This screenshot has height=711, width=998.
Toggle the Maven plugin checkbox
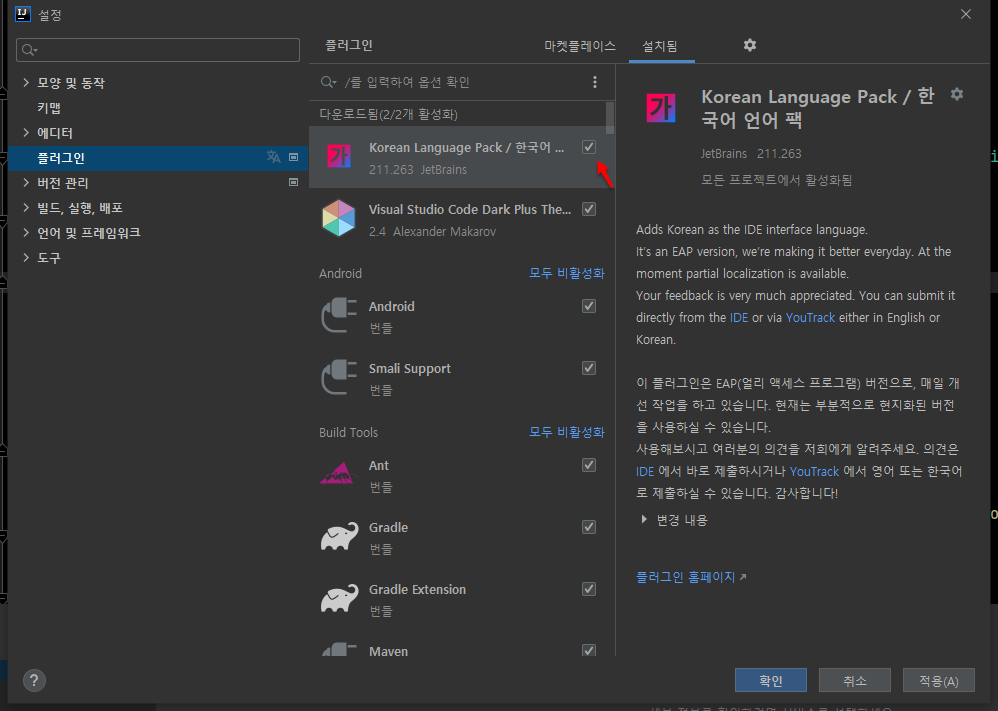coord(589,650)
